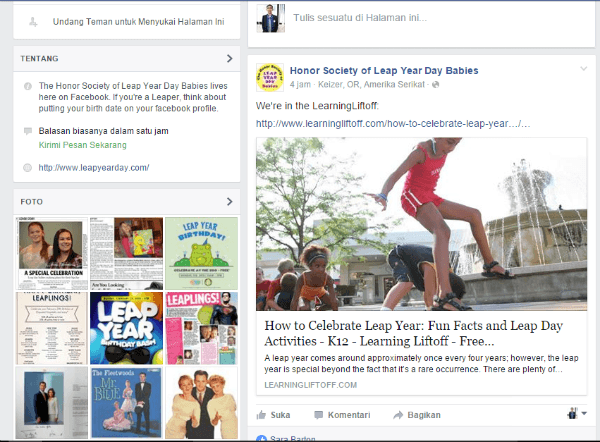Click Tulis sesuatu di Halaman ini field
The width and height of the screenshot is (600, 442).
360,18
